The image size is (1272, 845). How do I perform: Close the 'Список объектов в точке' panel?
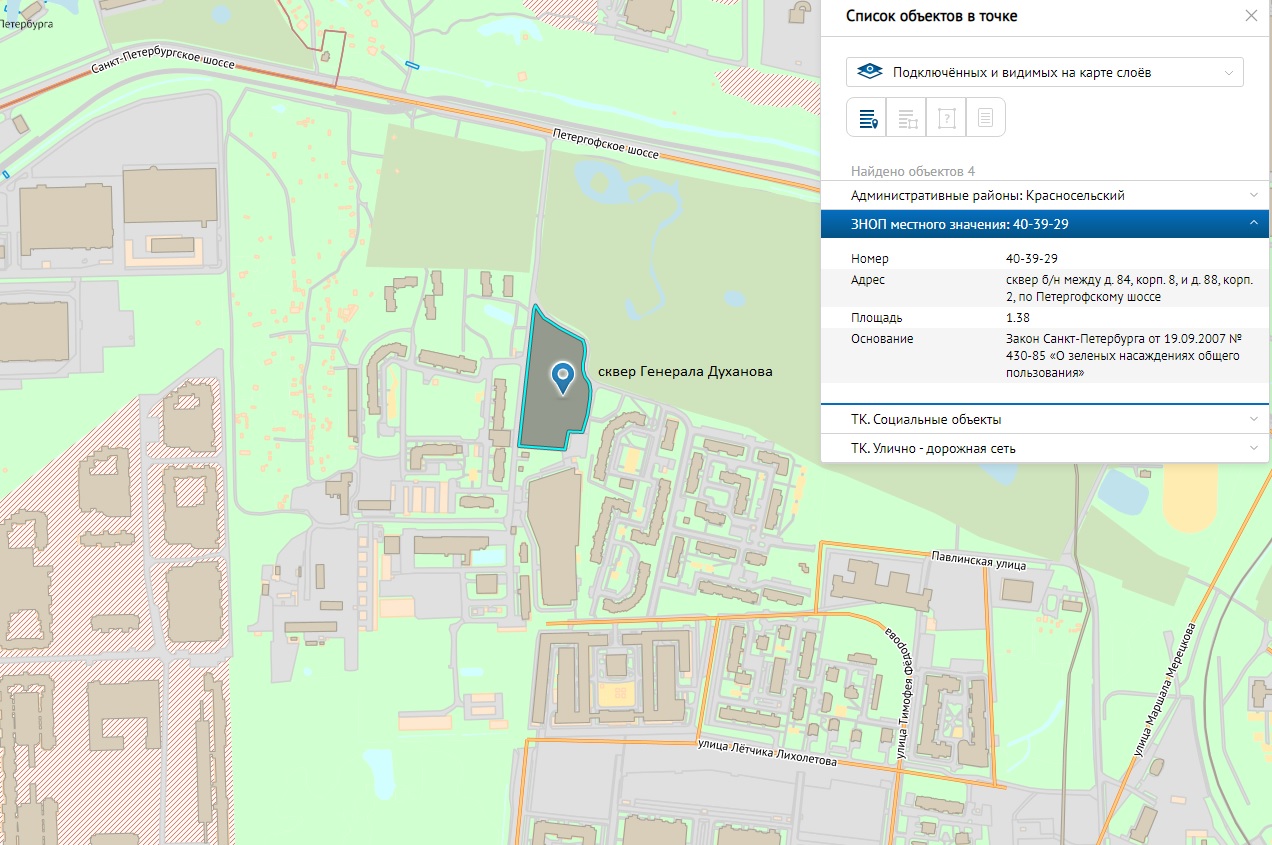1251,16
